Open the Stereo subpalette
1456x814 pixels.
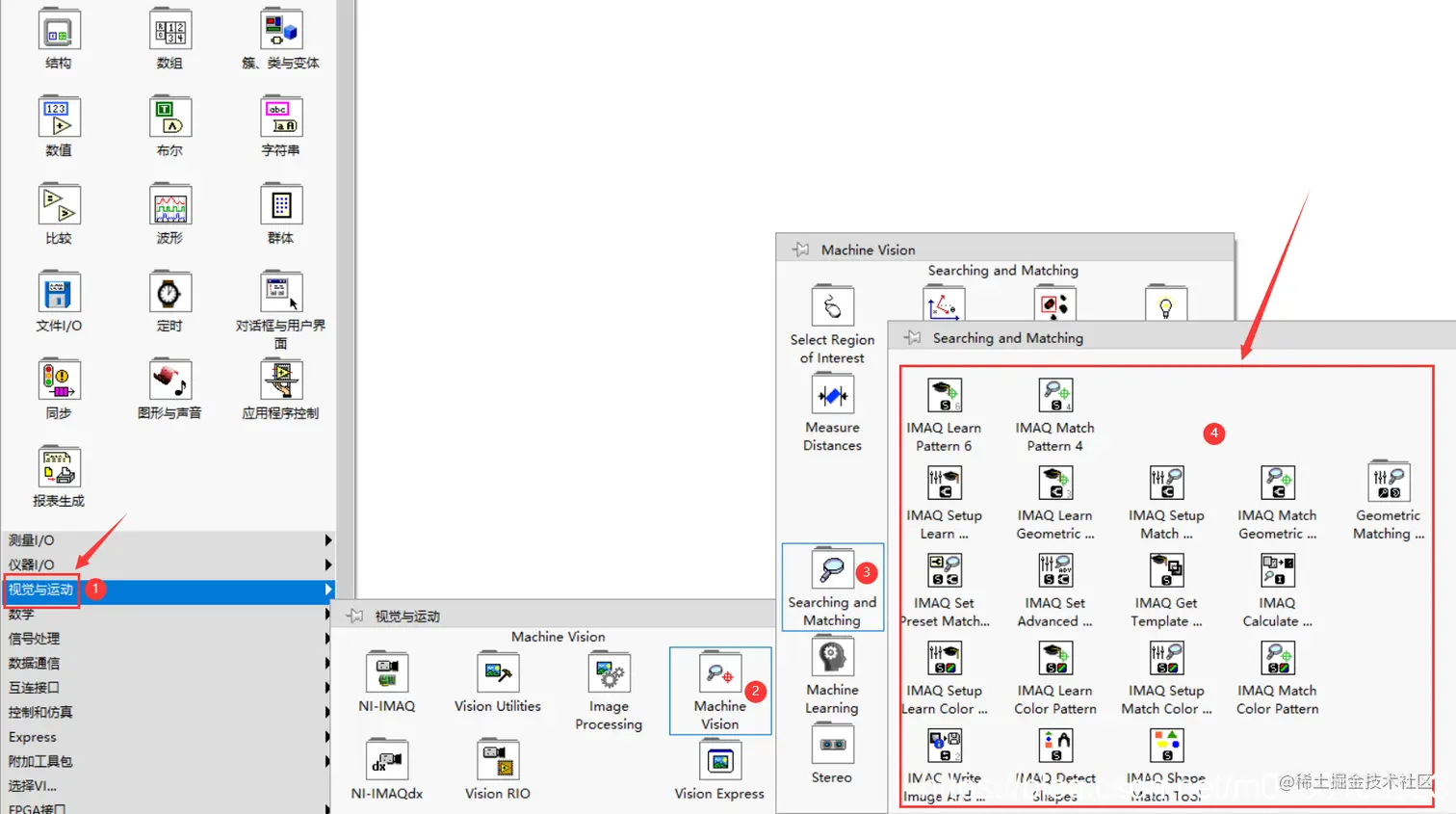click(x=832, y=745)
